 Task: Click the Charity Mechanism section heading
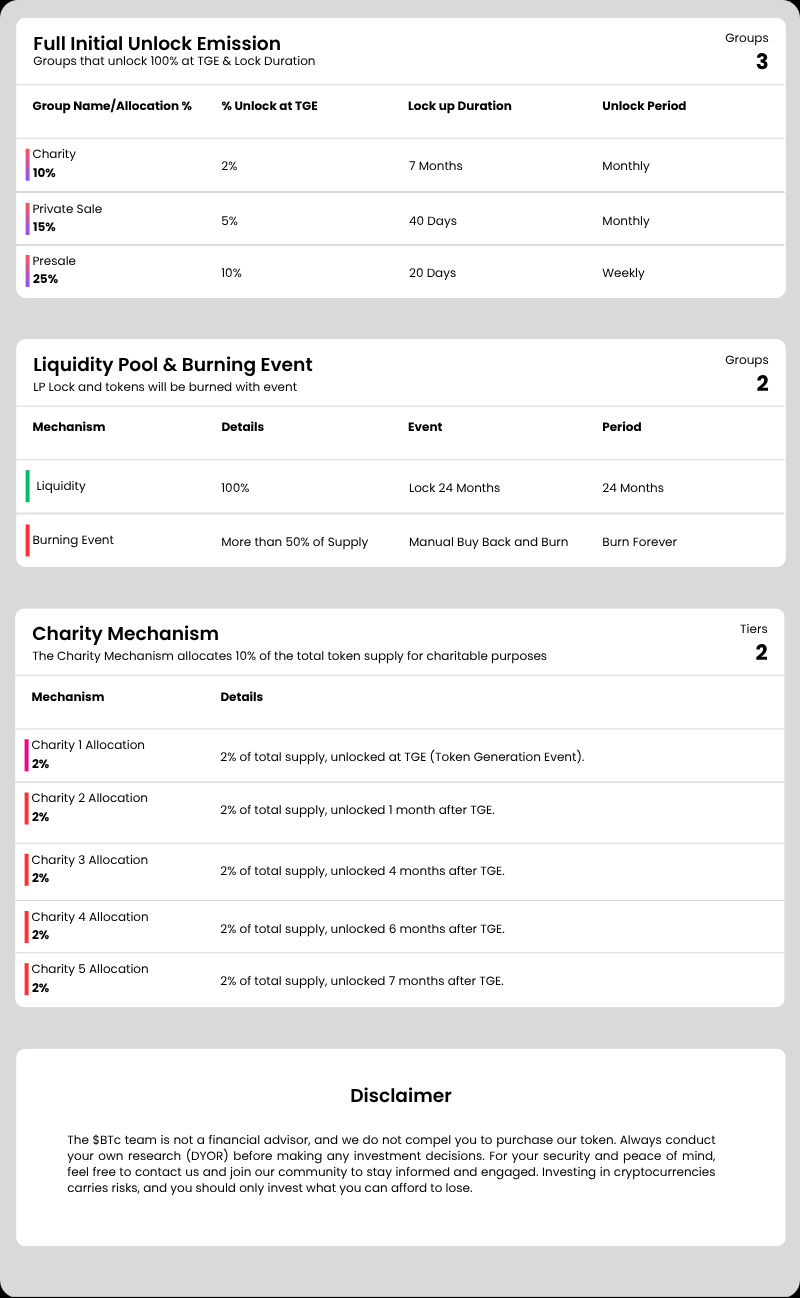click(x=125, y=634)
